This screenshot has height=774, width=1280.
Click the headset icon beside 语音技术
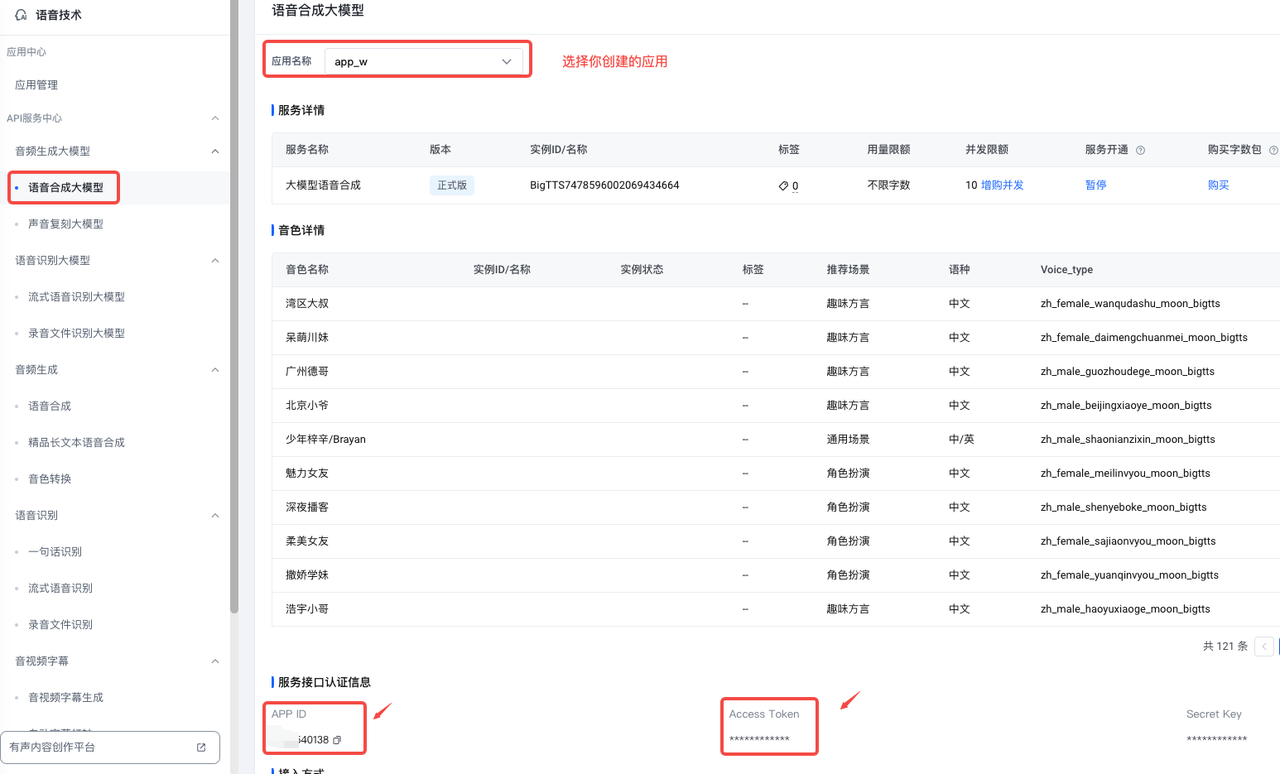click(21, 15)
